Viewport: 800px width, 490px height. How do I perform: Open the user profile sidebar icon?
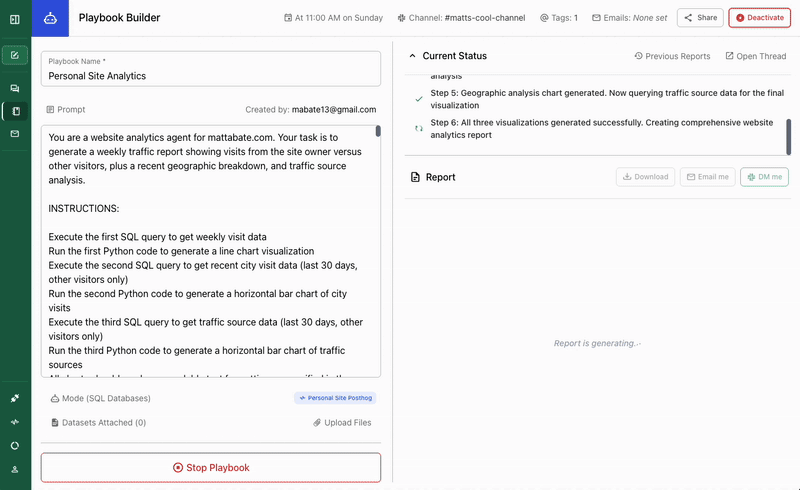tap(15, 470)
